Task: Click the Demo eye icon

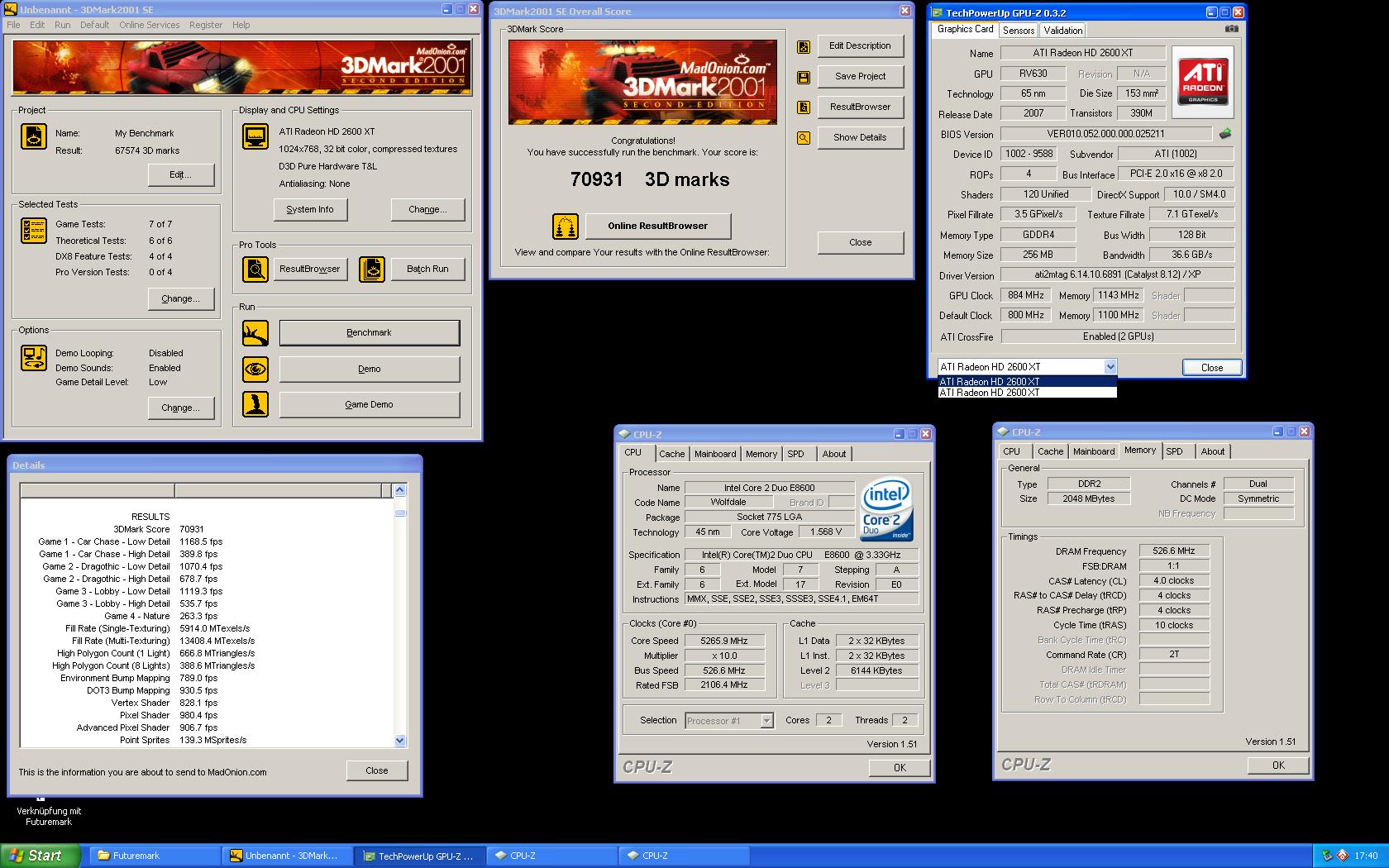Action: 255,369
